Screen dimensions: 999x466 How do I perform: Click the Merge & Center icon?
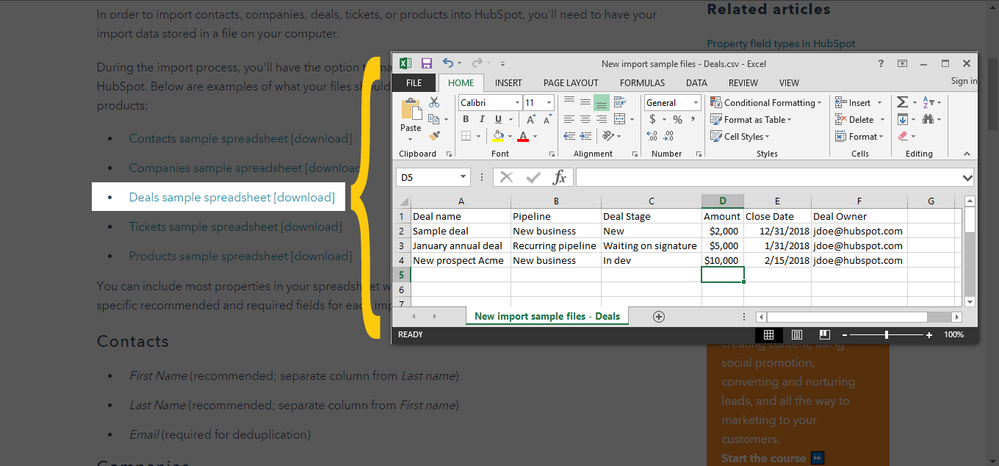pyautogui.click(x=619, y=119)
